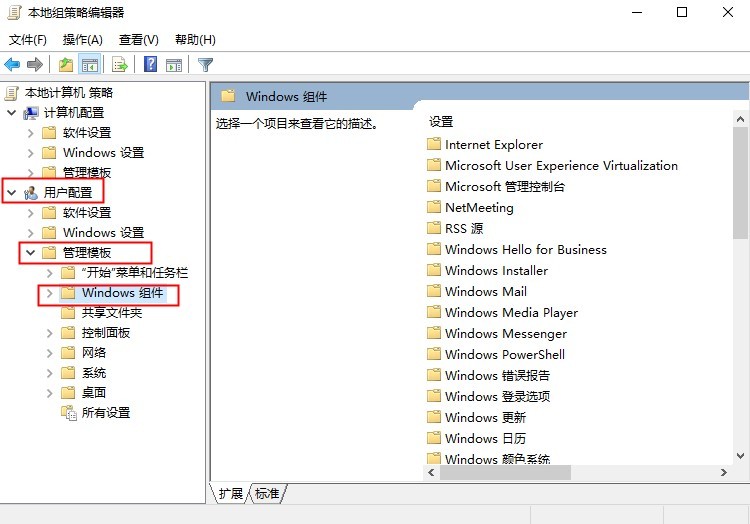Click vertical scrollbar down arrow
This screenshot has height=524, width=750.
740,456
